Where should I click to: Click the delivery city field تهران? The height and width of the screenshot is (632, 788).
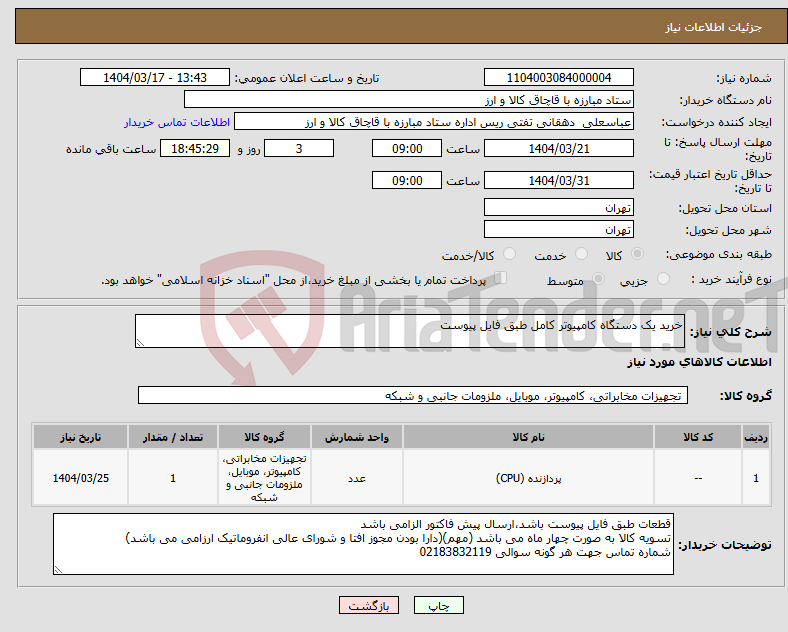click(558, 230)
